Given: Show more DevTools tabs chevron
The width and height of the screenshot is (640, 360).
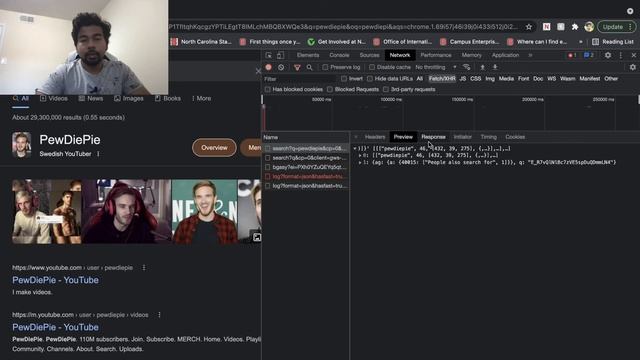Looking at the screenshot, I should (x=530, y=55).
